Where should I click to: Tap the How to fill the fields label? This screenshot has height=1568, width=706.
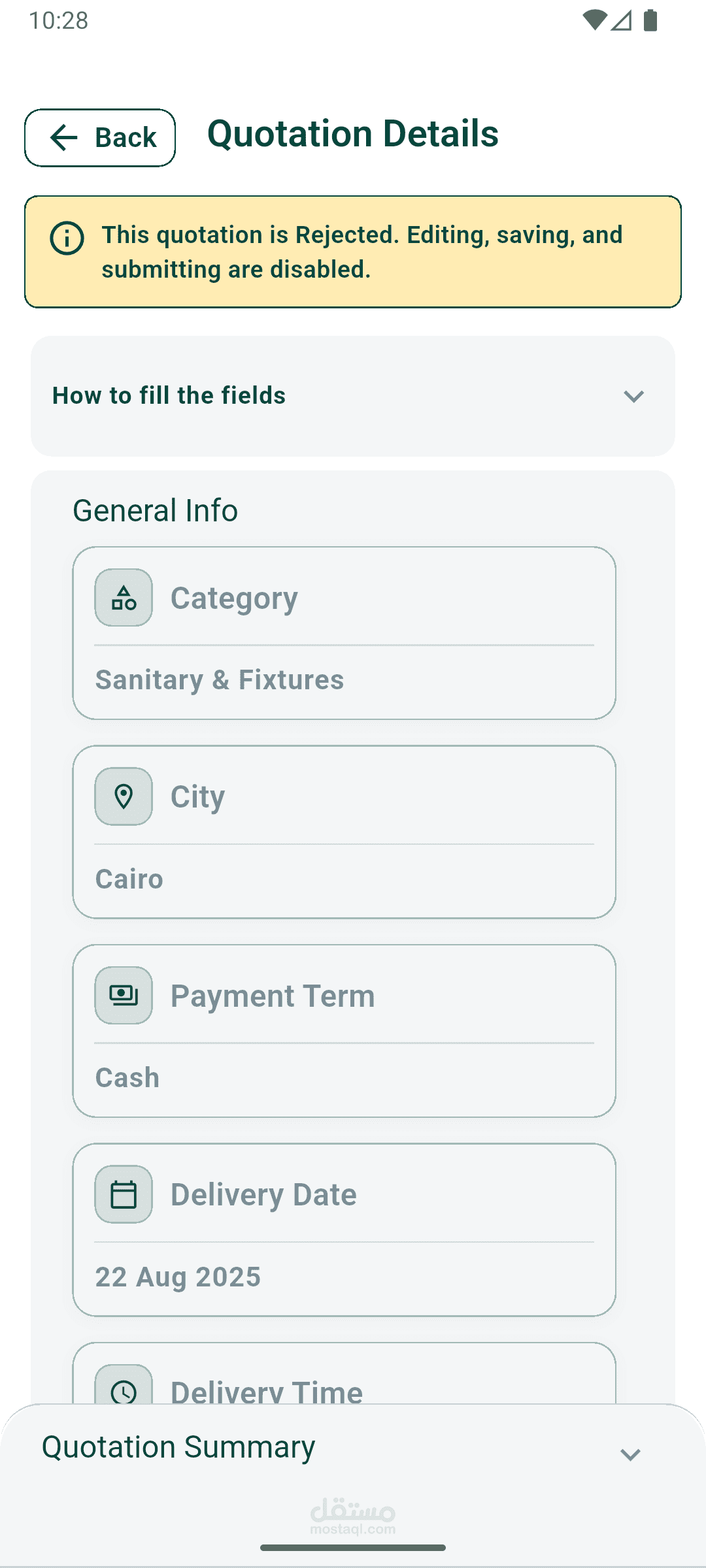point(169,396)
